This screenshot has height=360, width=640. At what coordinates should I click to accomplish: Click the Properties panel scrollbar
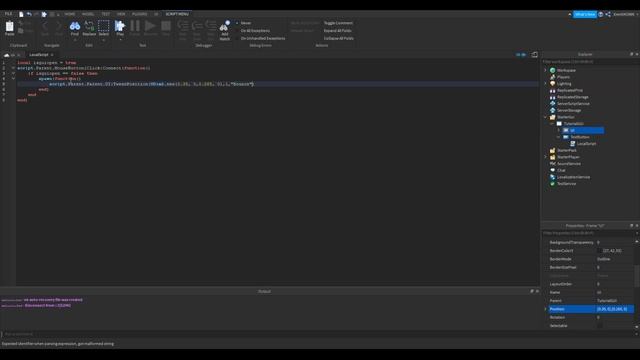pyautogui.click(x=637, y=276)
